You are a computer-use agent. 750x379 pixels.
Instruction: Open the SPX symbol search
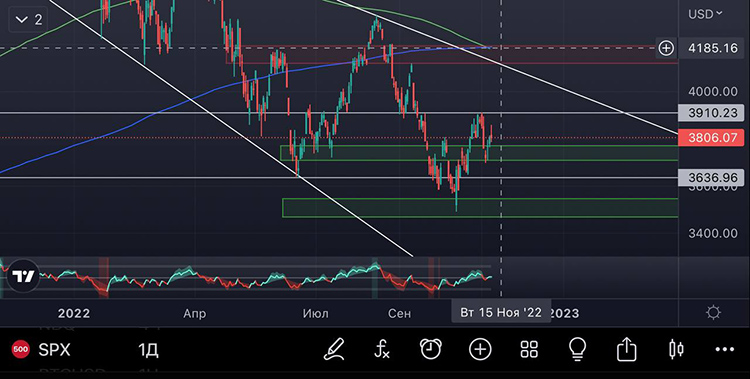pos(54,350)
